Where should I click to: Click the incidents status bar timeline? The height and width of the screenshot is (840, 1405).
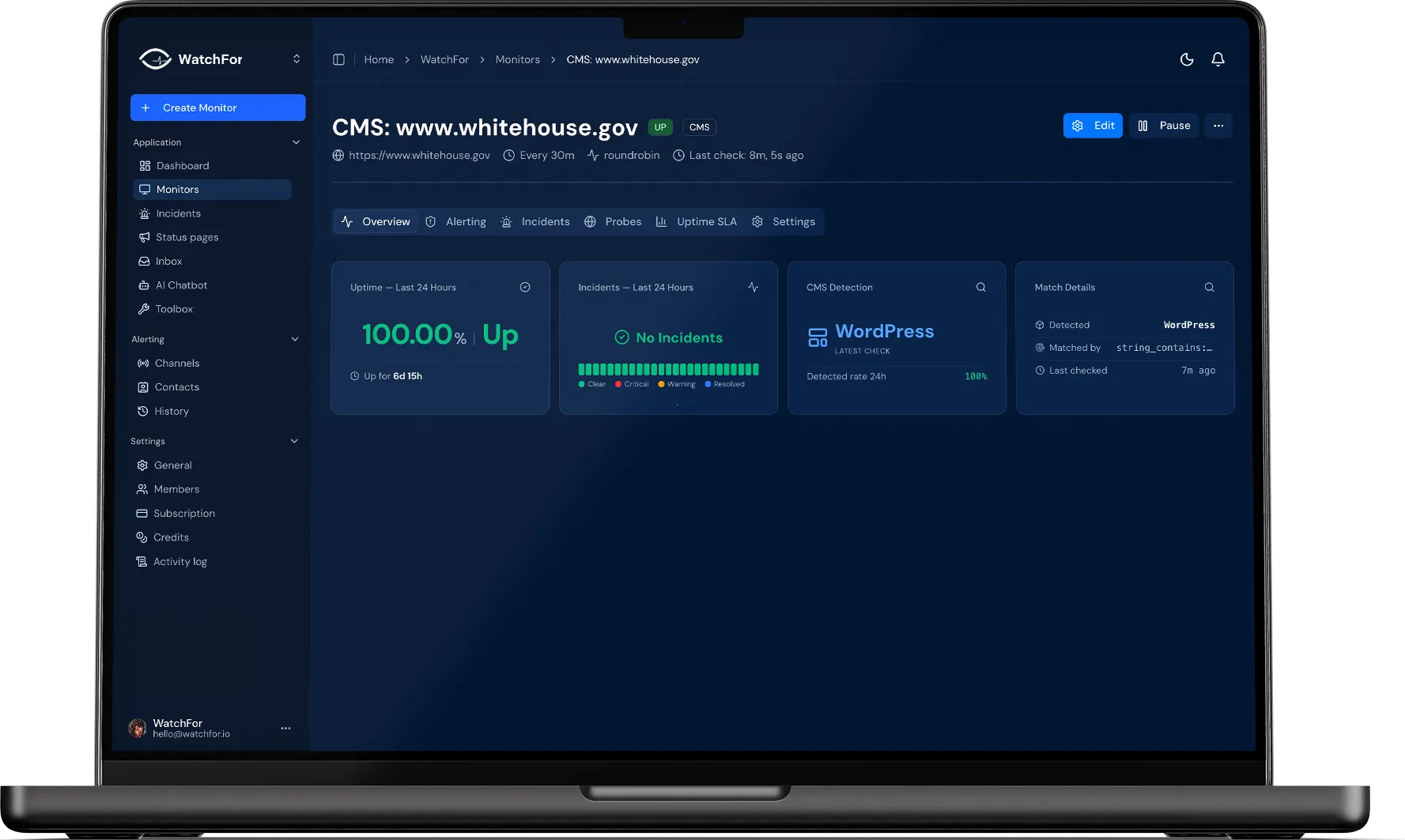668,369
